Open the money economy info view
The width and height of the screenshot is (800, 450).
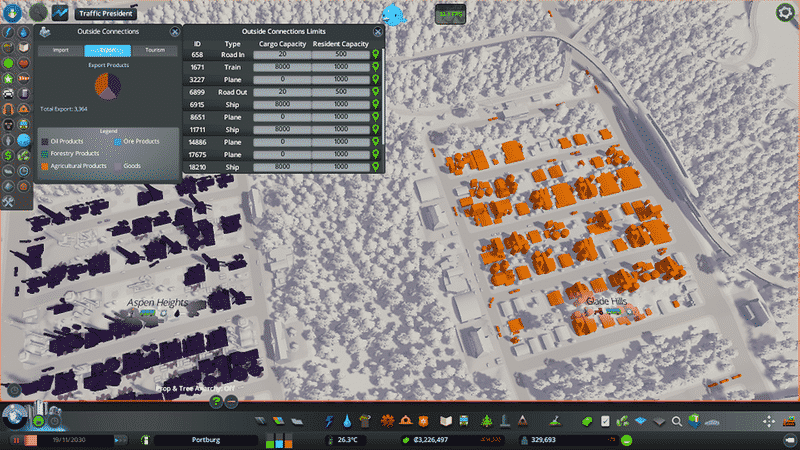pyautogui.click(x=406, y=439)
